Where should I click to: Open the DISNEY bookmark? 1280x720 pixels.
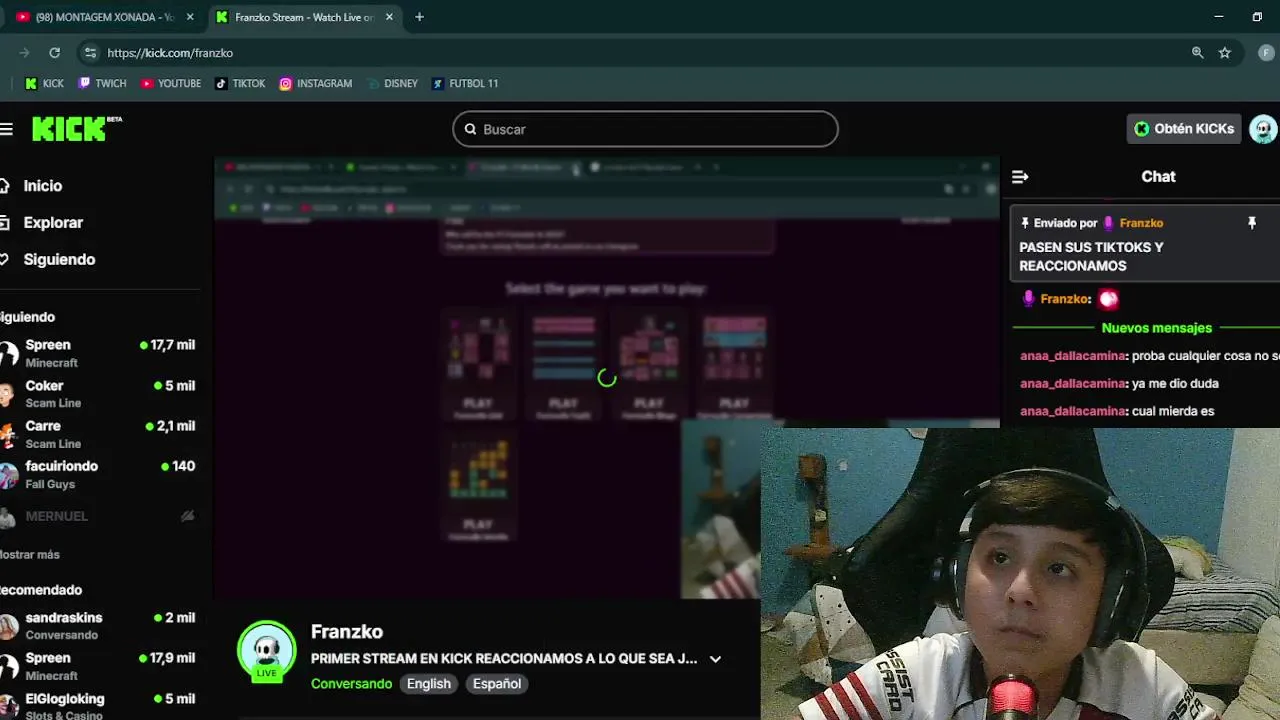pyautogui.click(x=392, y=84)
